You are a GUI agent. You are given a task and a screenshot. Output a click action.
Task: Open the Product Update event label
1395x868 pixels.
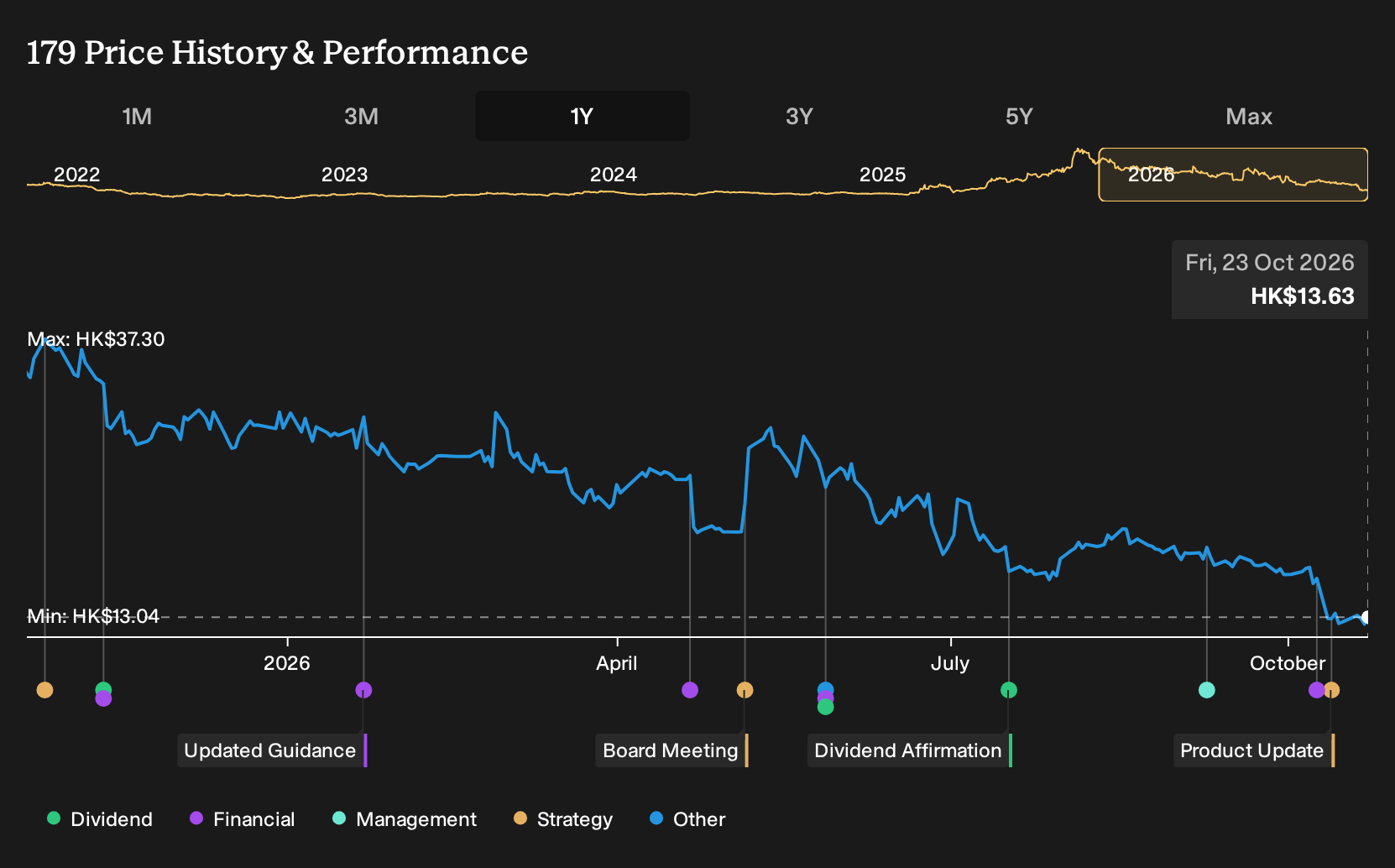pos(1254,750)
